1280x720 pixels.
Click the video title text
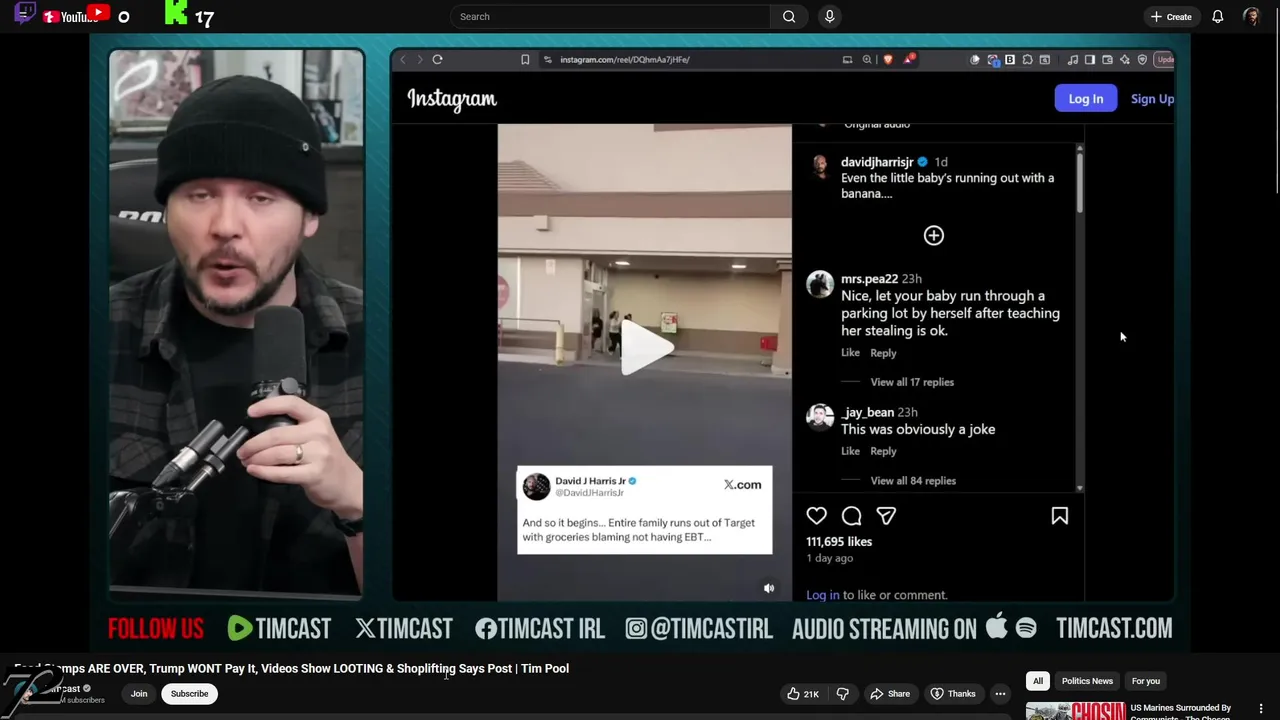[292, 668]
